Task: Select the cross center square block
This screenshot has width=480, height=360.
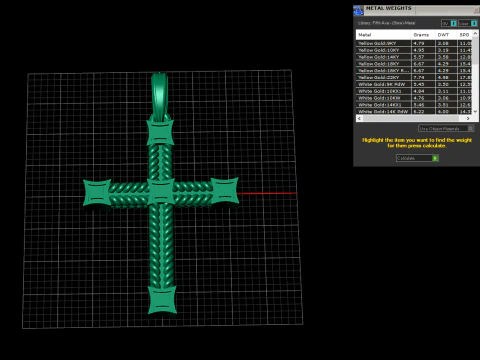Action: (161, 192)
